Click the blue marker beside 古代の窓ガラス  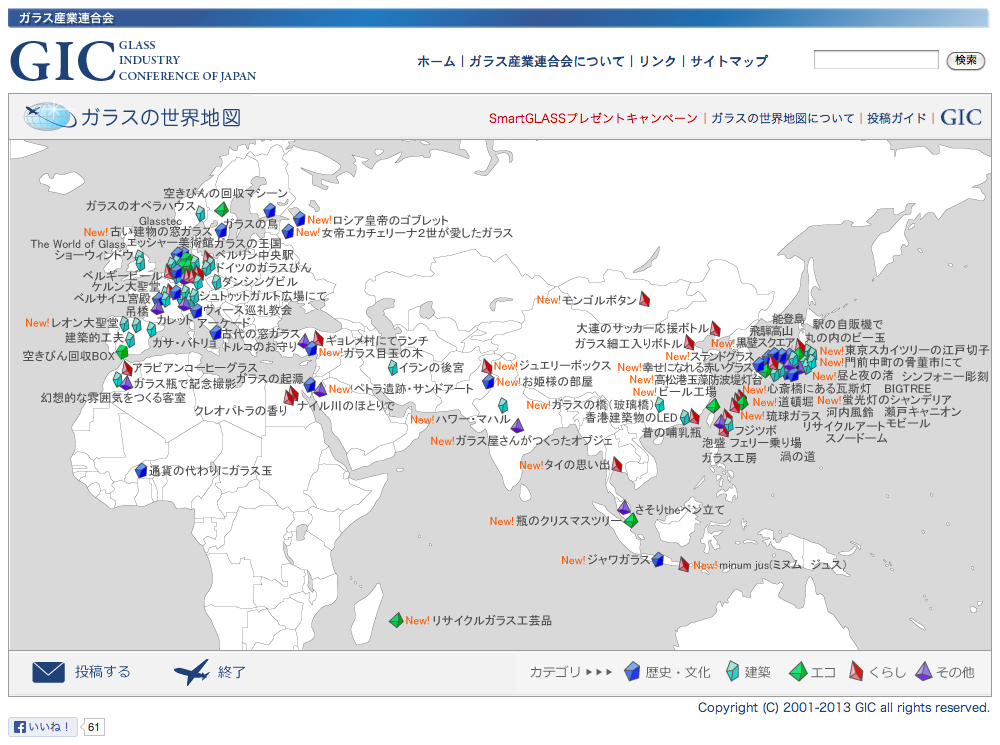tap(216, 333)
